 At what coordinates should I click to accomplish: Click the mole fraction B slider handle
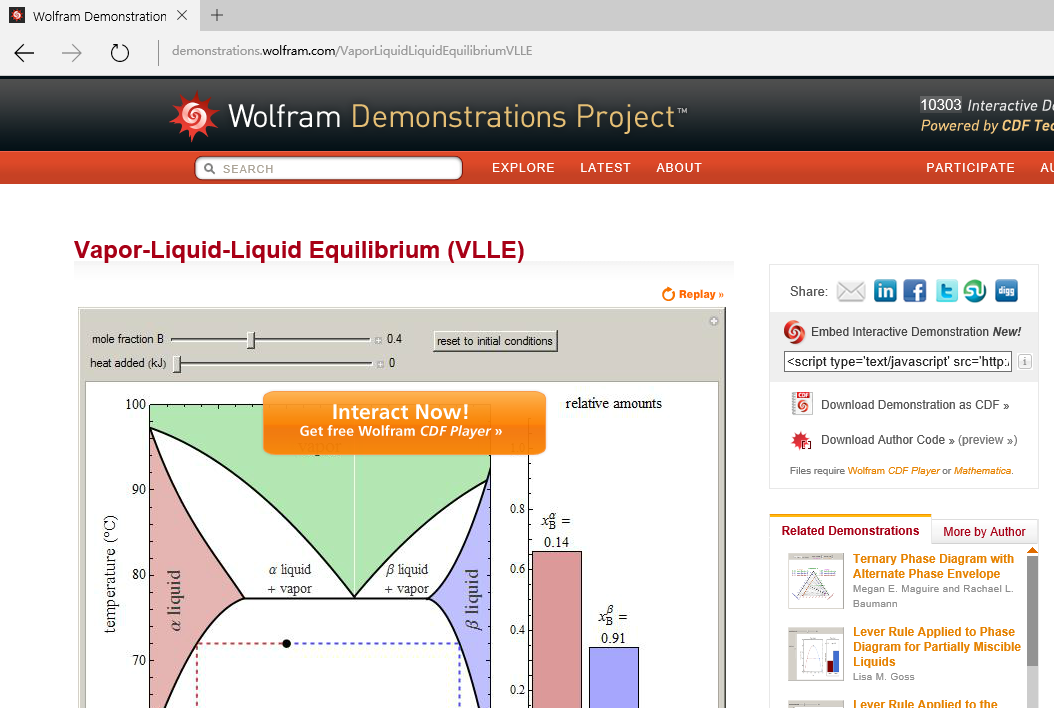click(x=251, y=340)
